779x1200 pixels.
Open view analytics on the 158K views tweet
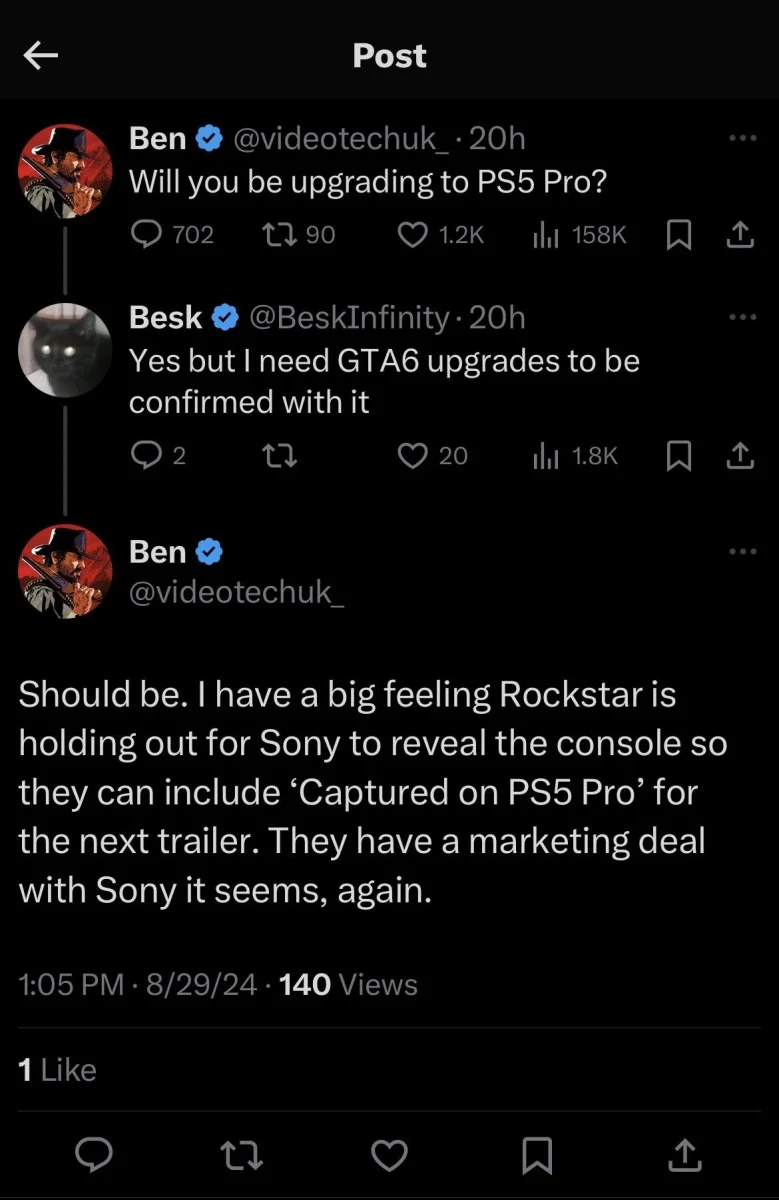545,234
